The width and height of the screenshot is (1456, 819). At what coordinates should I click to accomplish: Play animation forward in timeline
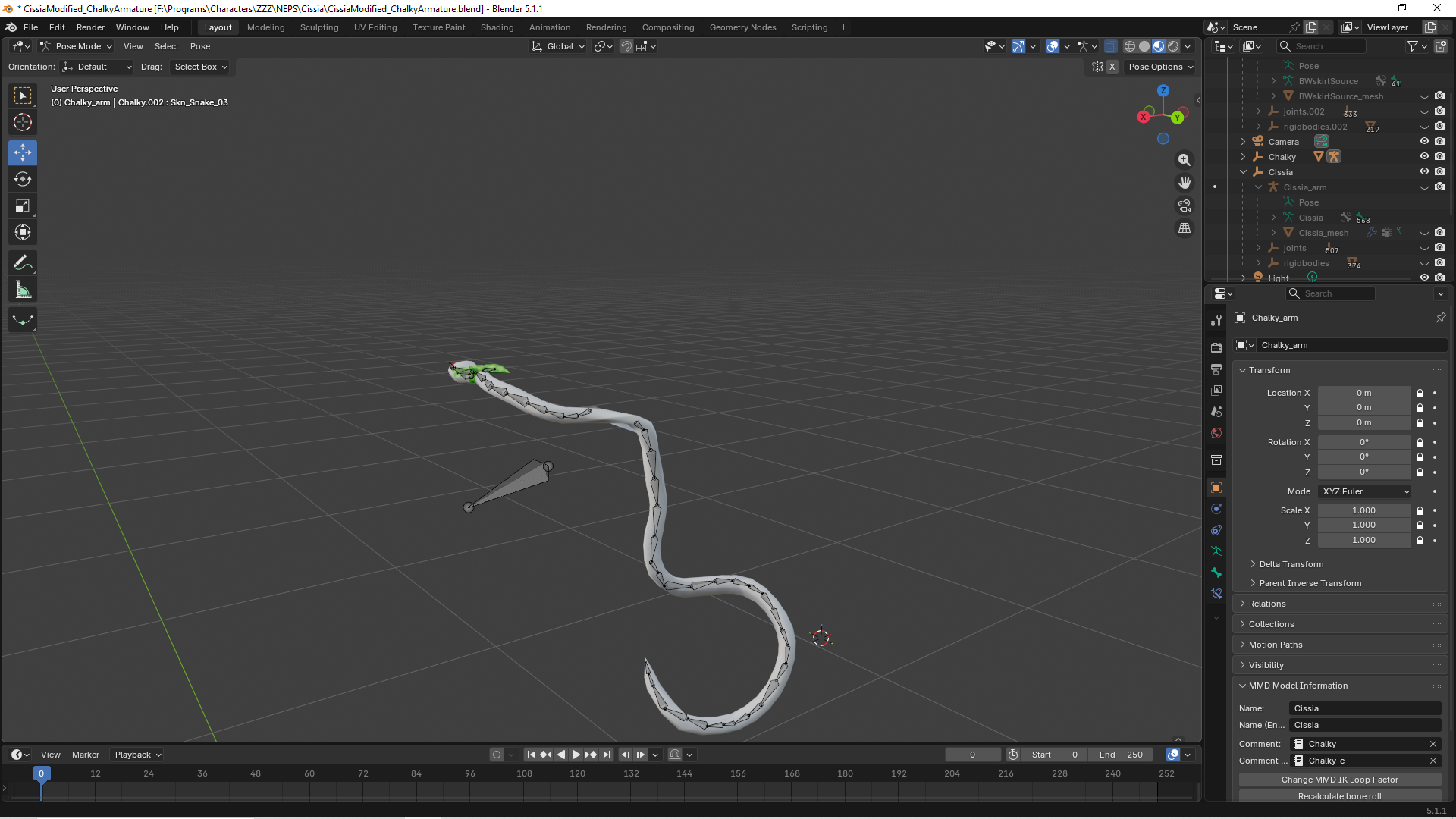click(x=576, y=755)
